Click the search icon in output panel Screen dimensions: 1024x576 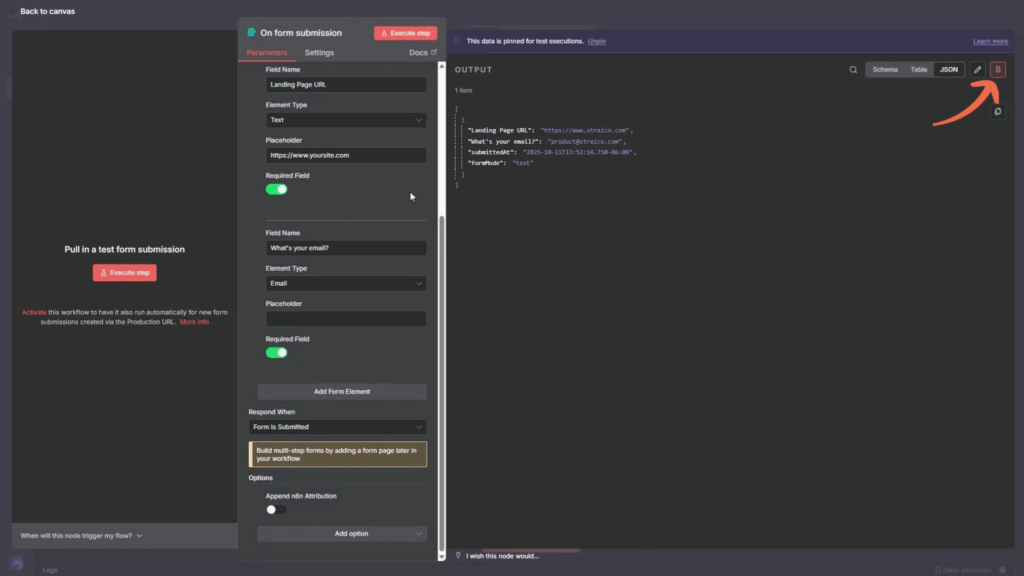(x=853, y=70)
